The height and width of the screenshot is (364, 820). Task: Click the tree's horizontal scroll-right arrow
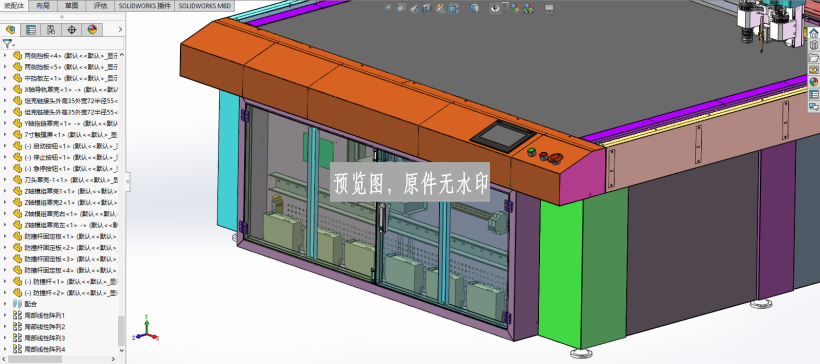[x=113, y=359]
